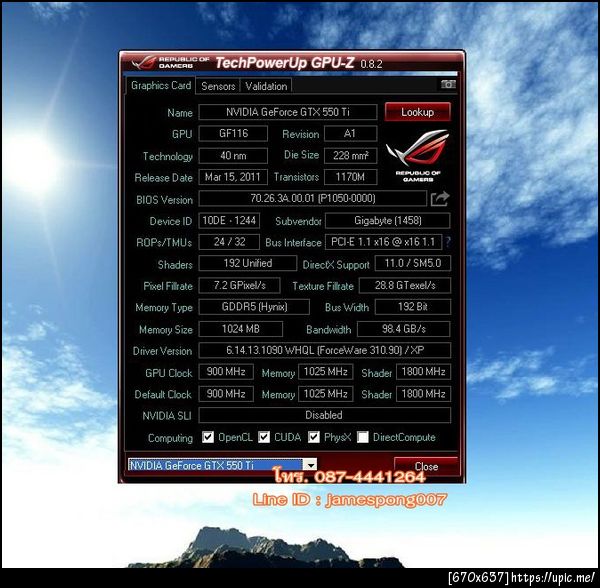Switch to the Graphics Card tab
The image size is (600, 588).
point(161,85)
